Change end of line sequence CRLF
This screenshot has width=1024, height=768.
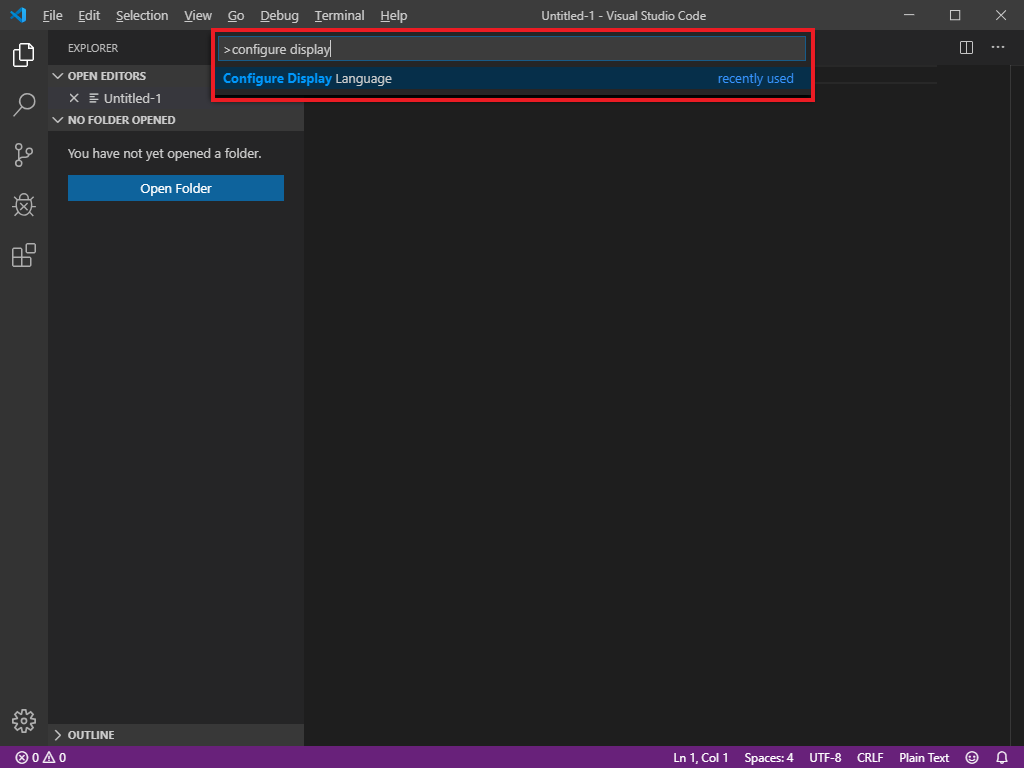click(870, 758)
